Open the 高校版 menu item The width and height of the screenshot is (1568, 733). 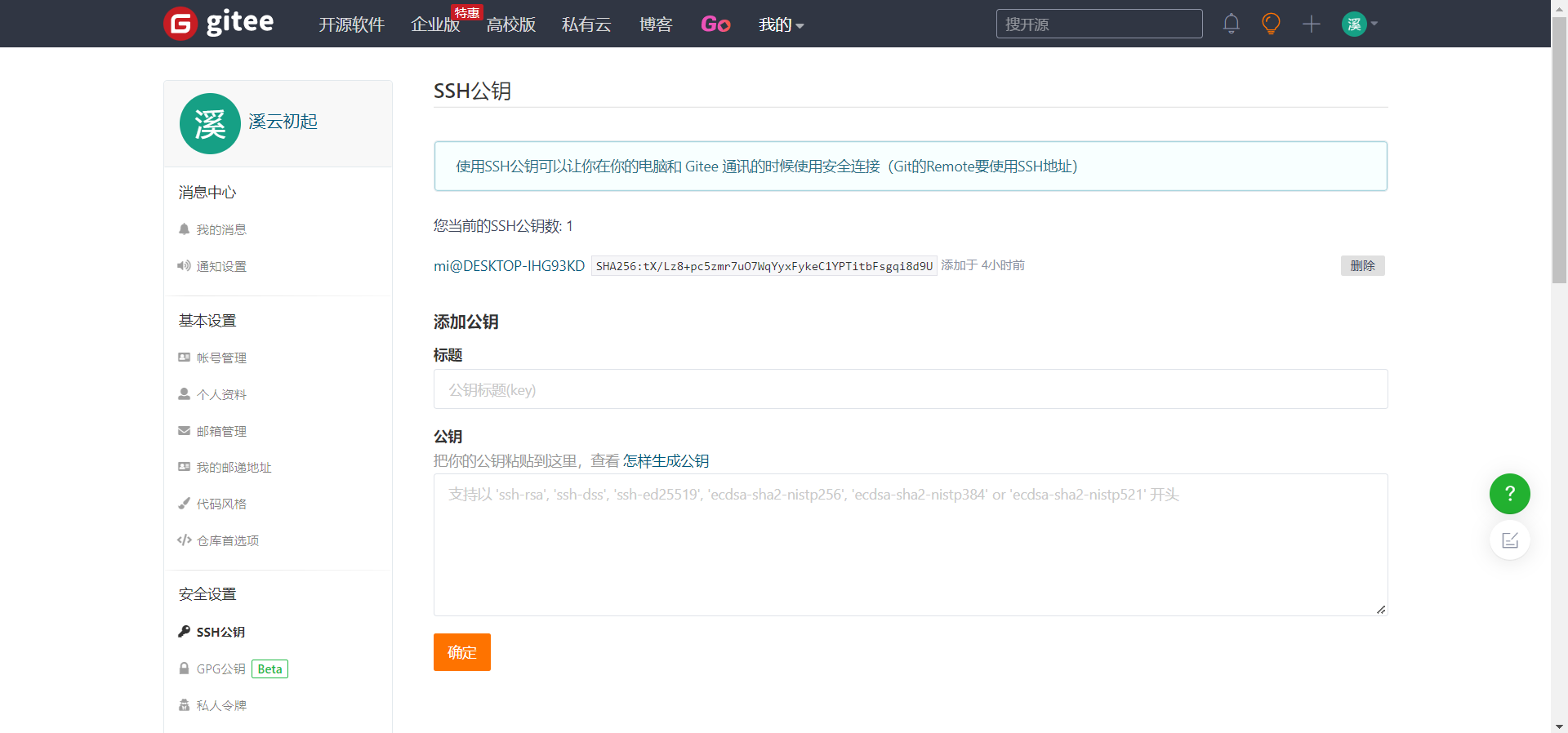[x=511, y=24]
